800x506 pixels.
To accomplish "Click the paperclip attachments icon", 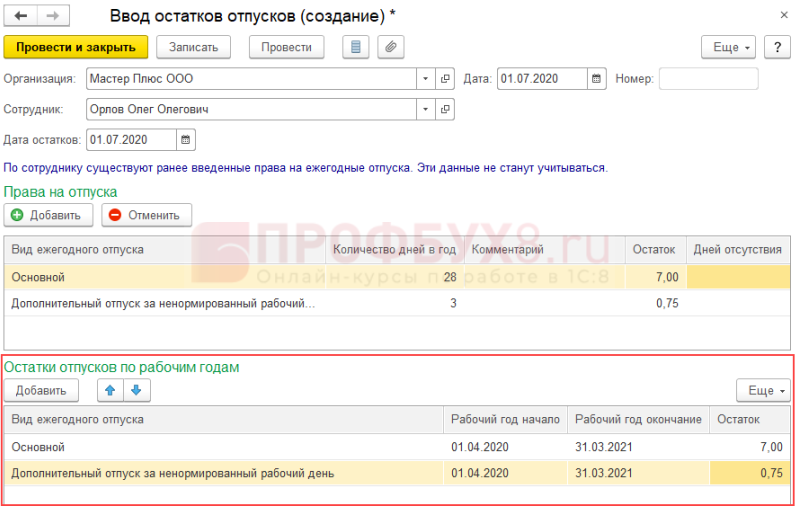I will pos(391,47).
